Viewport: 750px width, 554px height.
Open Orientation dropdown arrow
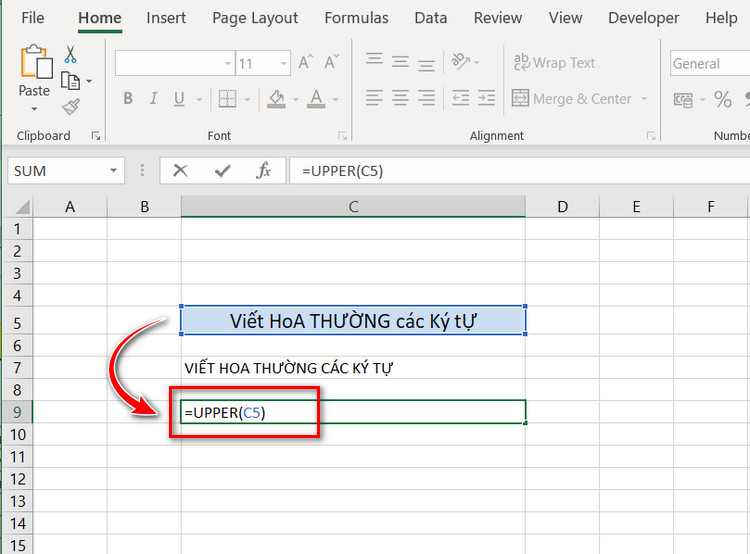point(476,62)
